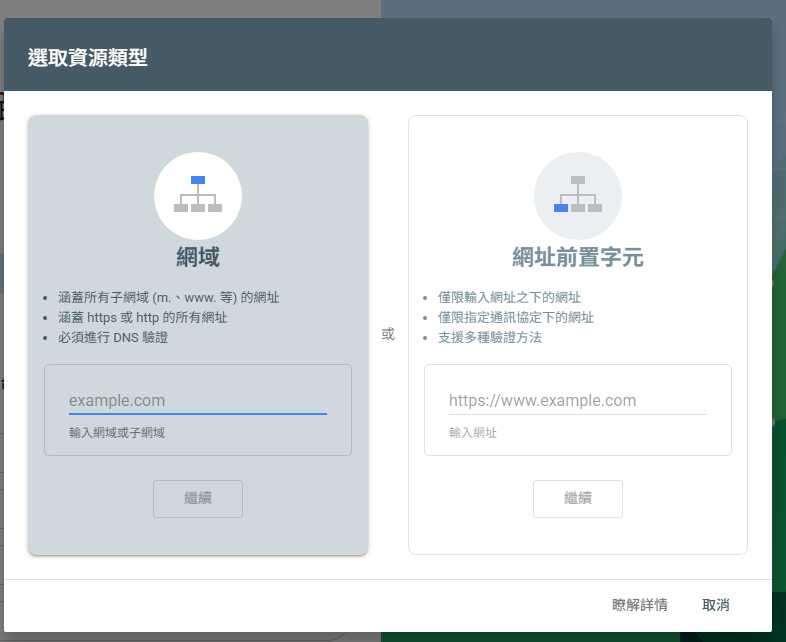786x642 pixels.
Task: Click the hint text 輸入網址
Action: 473,433
